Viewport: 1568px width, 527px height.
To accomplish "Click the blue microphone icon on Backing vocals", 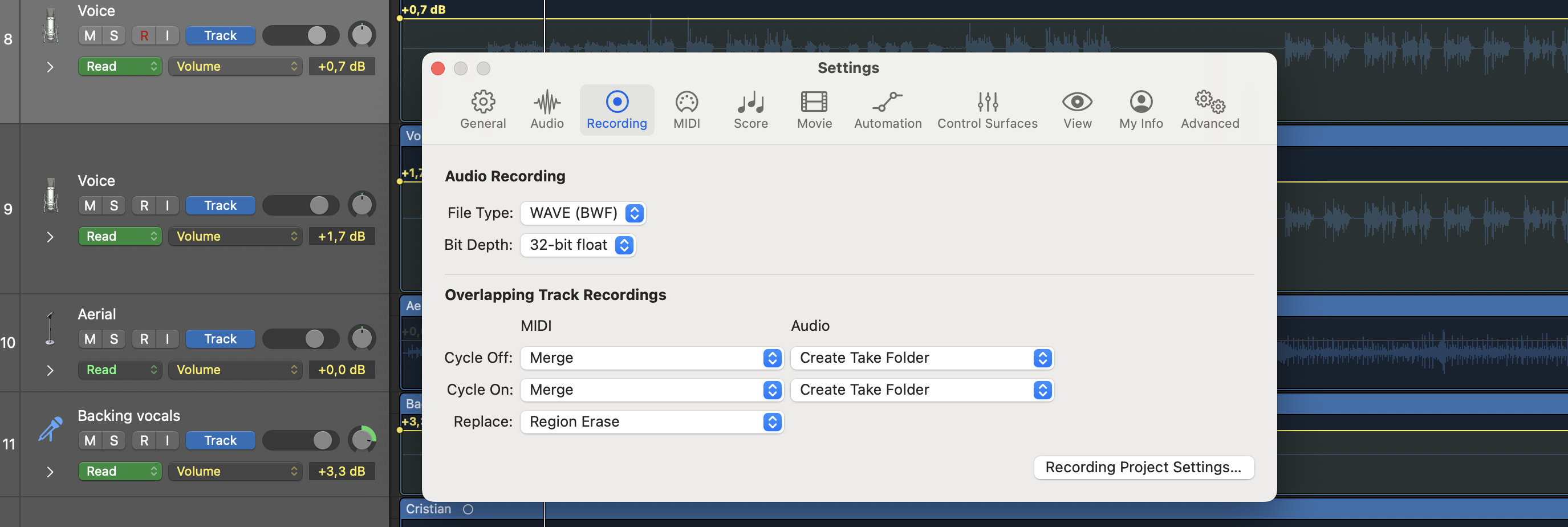I will 51,429.
